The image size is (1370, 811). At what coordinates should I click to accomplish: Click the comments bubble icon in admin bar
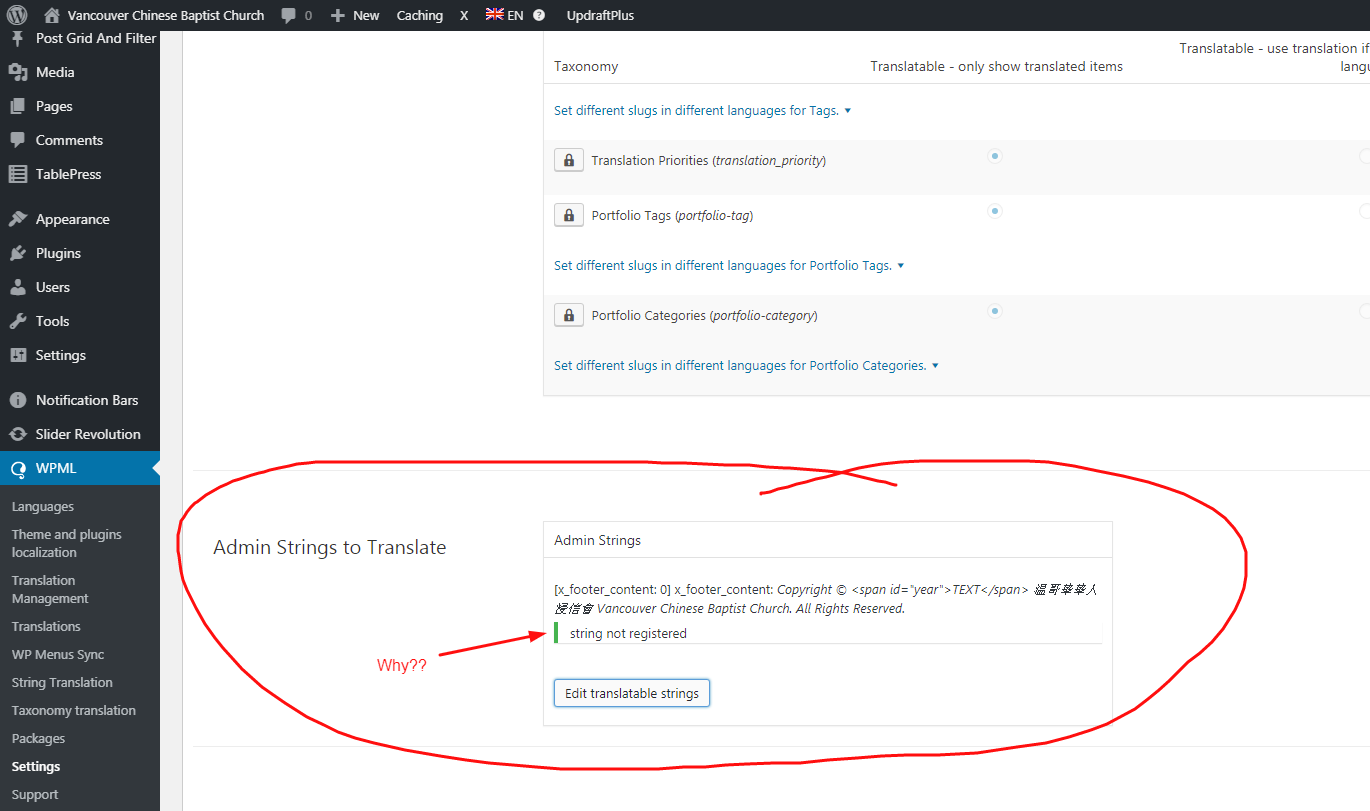click(x=289, y=16)
